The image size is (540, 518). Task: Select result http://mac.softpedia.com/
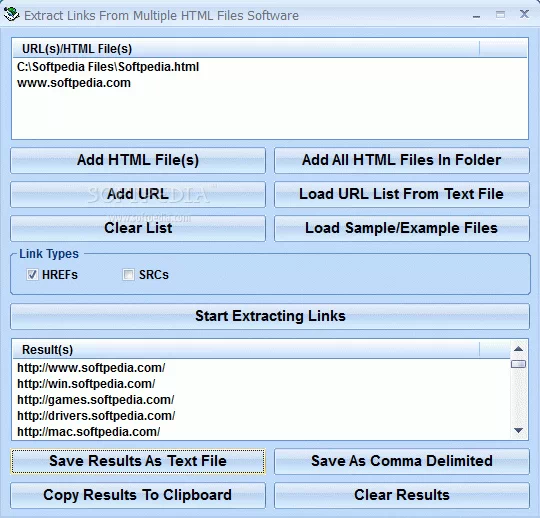click(89, 432)
